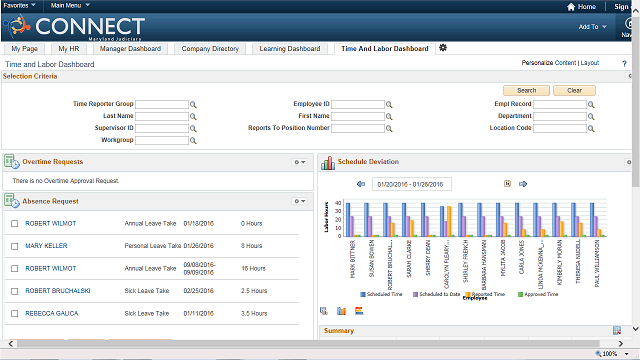The width and height of the screenshot is (640, 360).
Task: Open lookup for Time Reporter Group field
Action: [193, 105]
